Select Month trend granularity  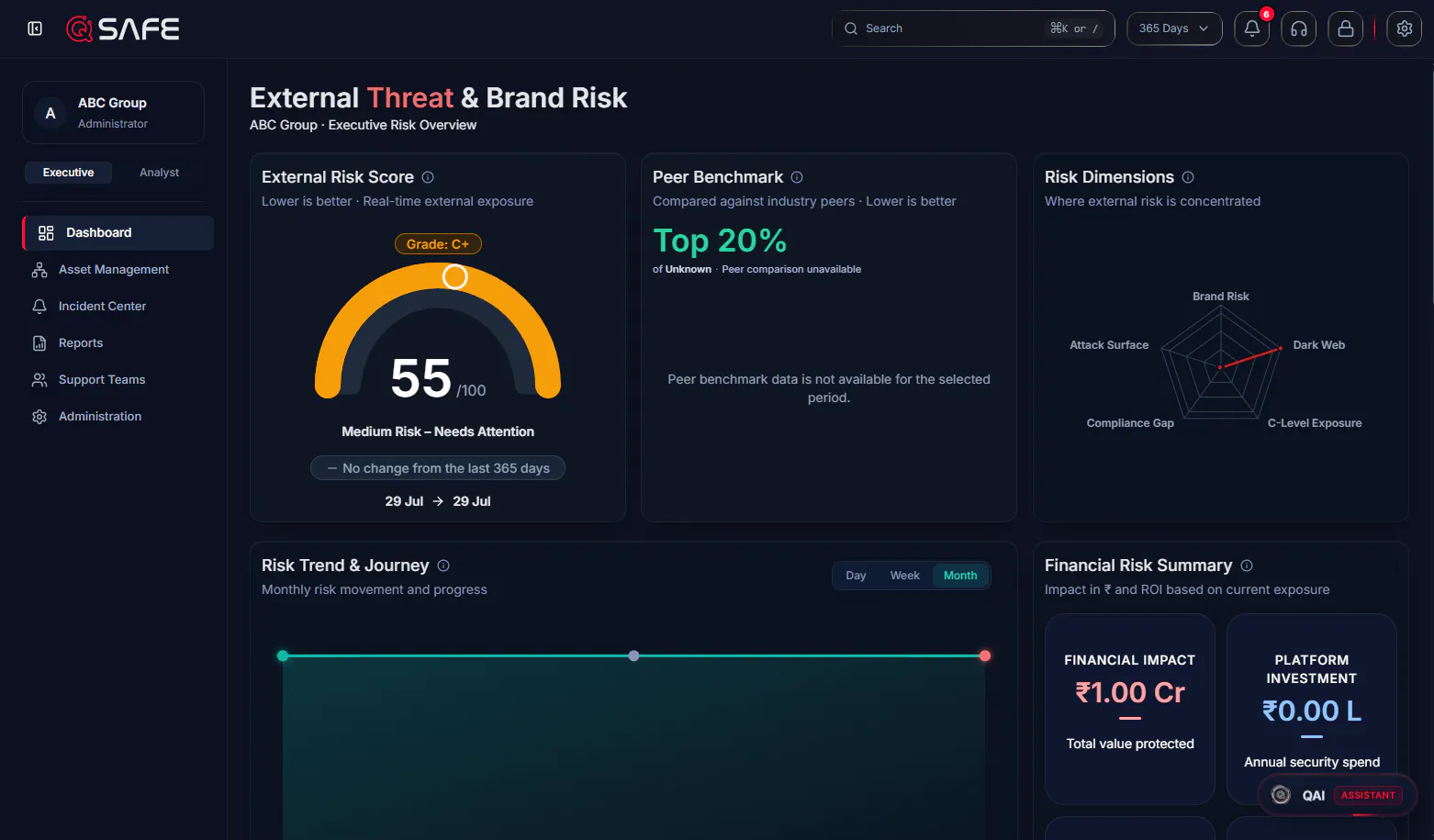click(x=960, y=576)
